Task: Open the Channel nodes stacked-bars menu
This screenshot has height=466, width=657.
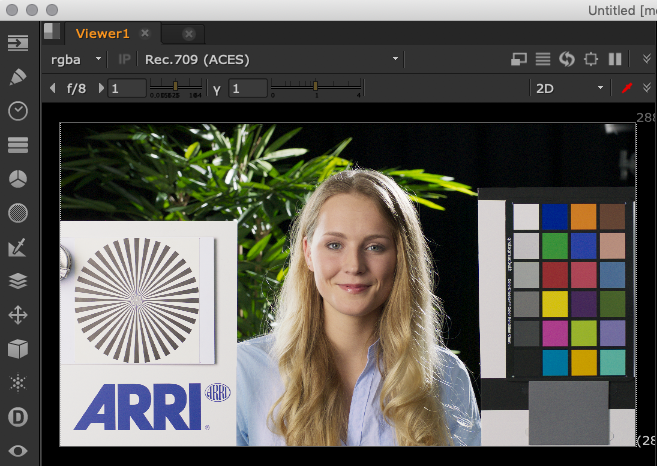Action: point(18,145)
